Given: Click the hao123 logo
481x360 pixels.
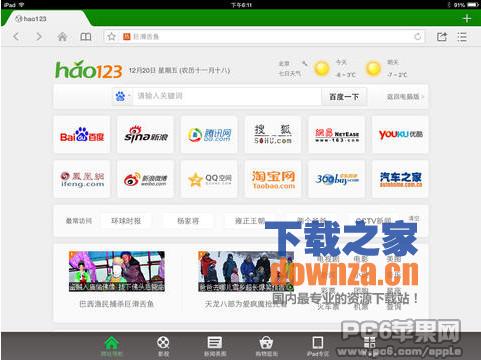Looking at the screenshot, I should (x=89, y=70).
